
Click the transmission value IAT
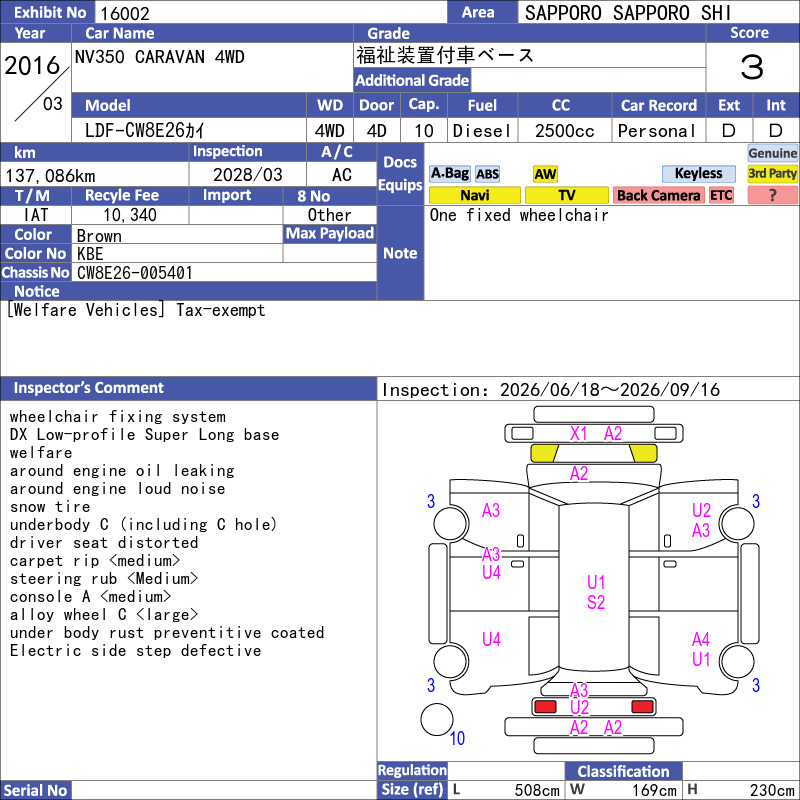tap(36, 215)
